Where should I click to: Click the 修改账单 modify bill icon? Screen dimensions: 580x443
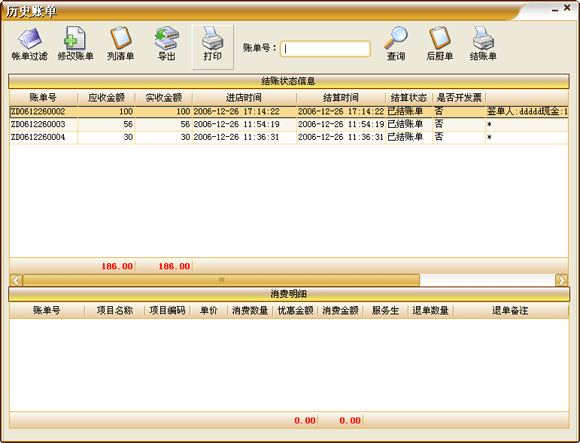75,44
